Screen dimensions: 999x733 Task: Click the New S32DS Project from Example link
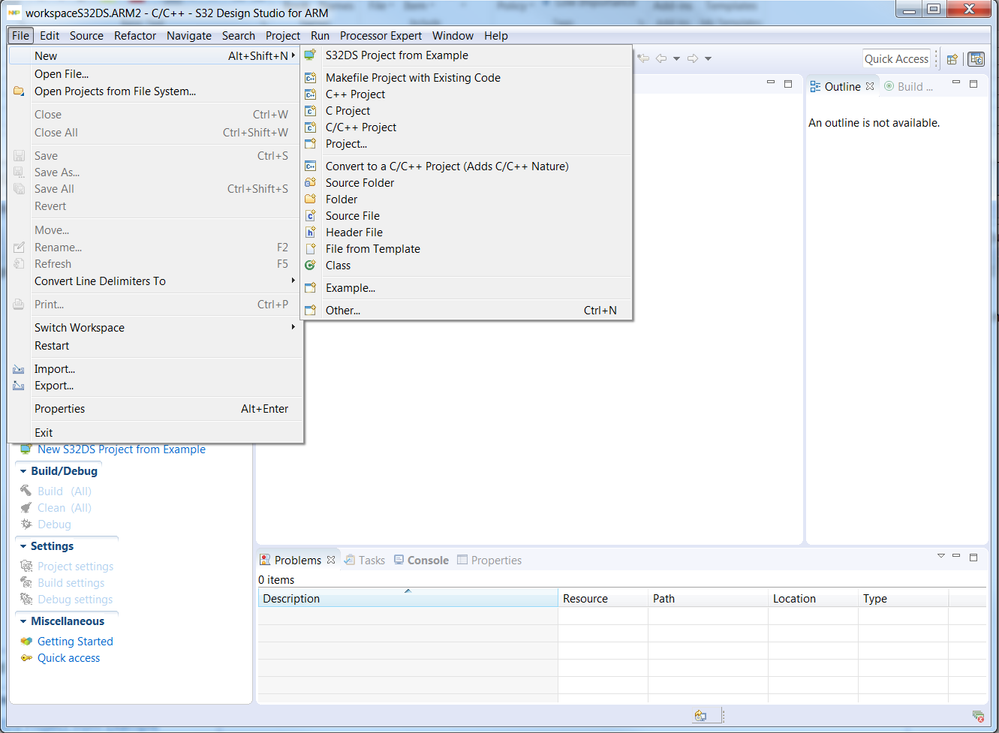[121, 449]
